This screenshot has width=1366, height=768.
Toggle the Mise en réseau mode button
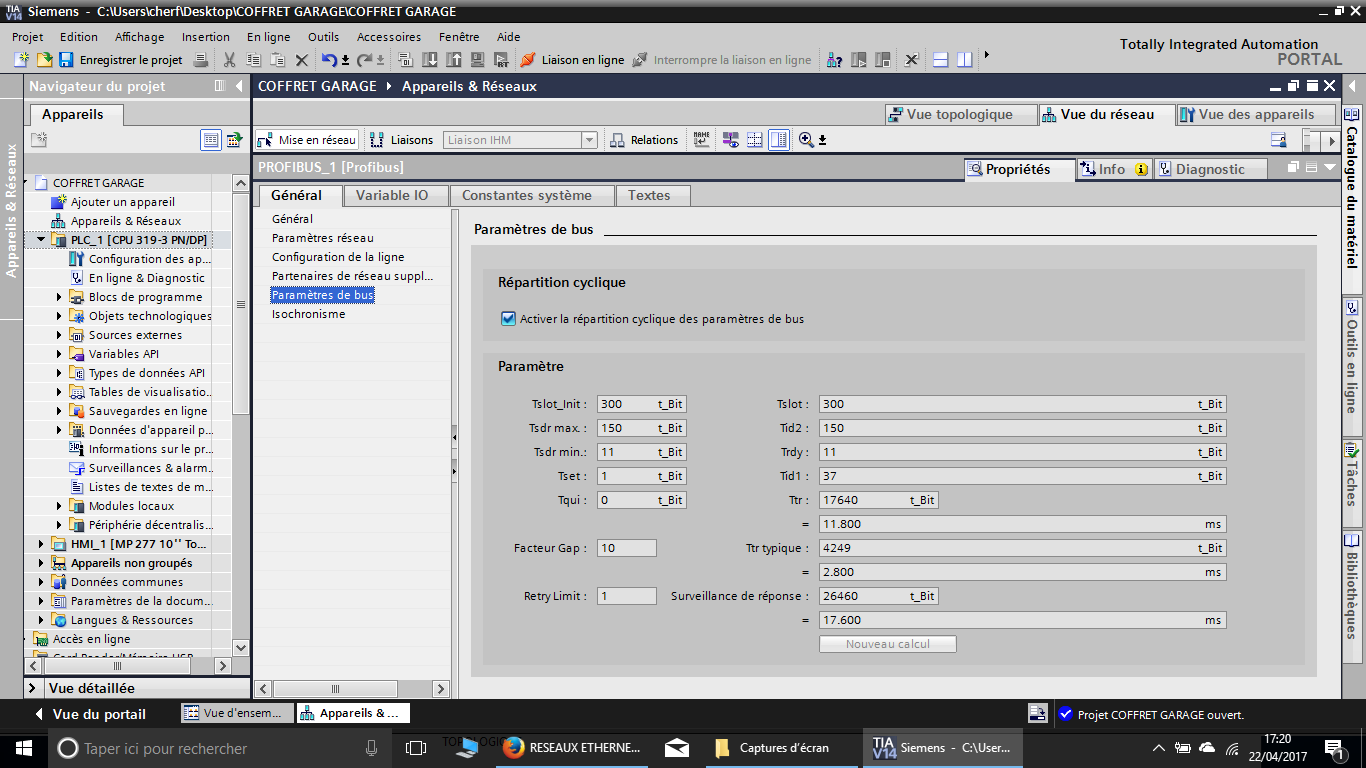pyautogui.click(x=307, y=140)
